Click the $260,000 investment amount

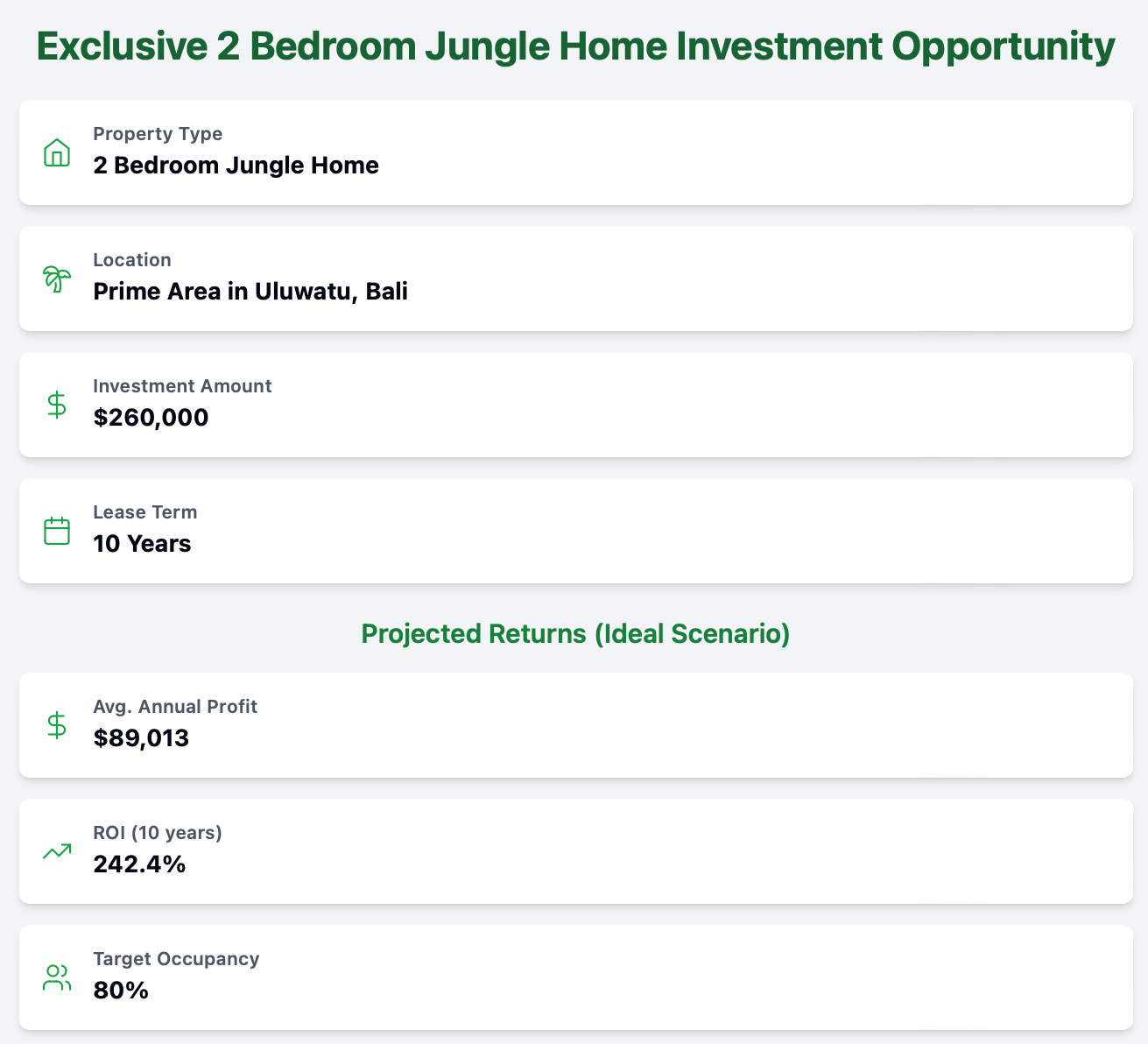point(151,418)
